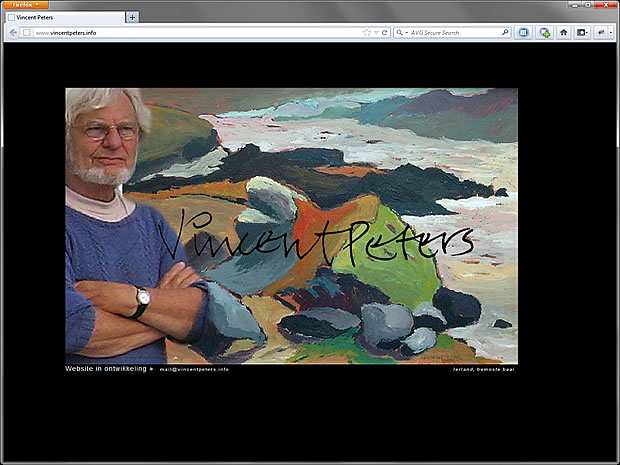Open the bookmarks menu toolbar button
The width and height of the screenshot is (620, 465).
[x=582, y=33]
